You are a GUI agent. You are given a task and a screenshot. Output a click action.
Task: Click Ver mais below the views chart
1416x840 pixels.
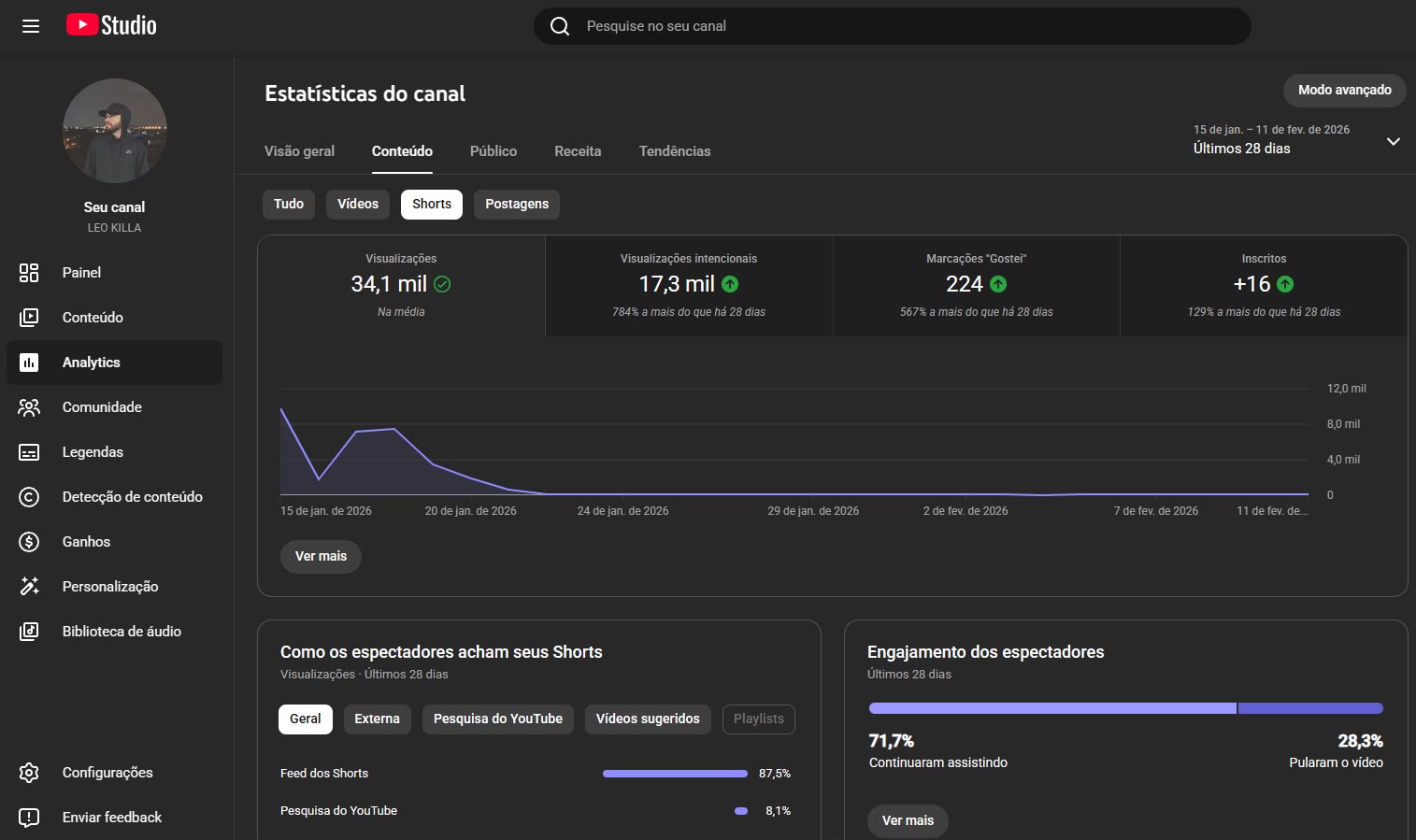click(321, 557)
